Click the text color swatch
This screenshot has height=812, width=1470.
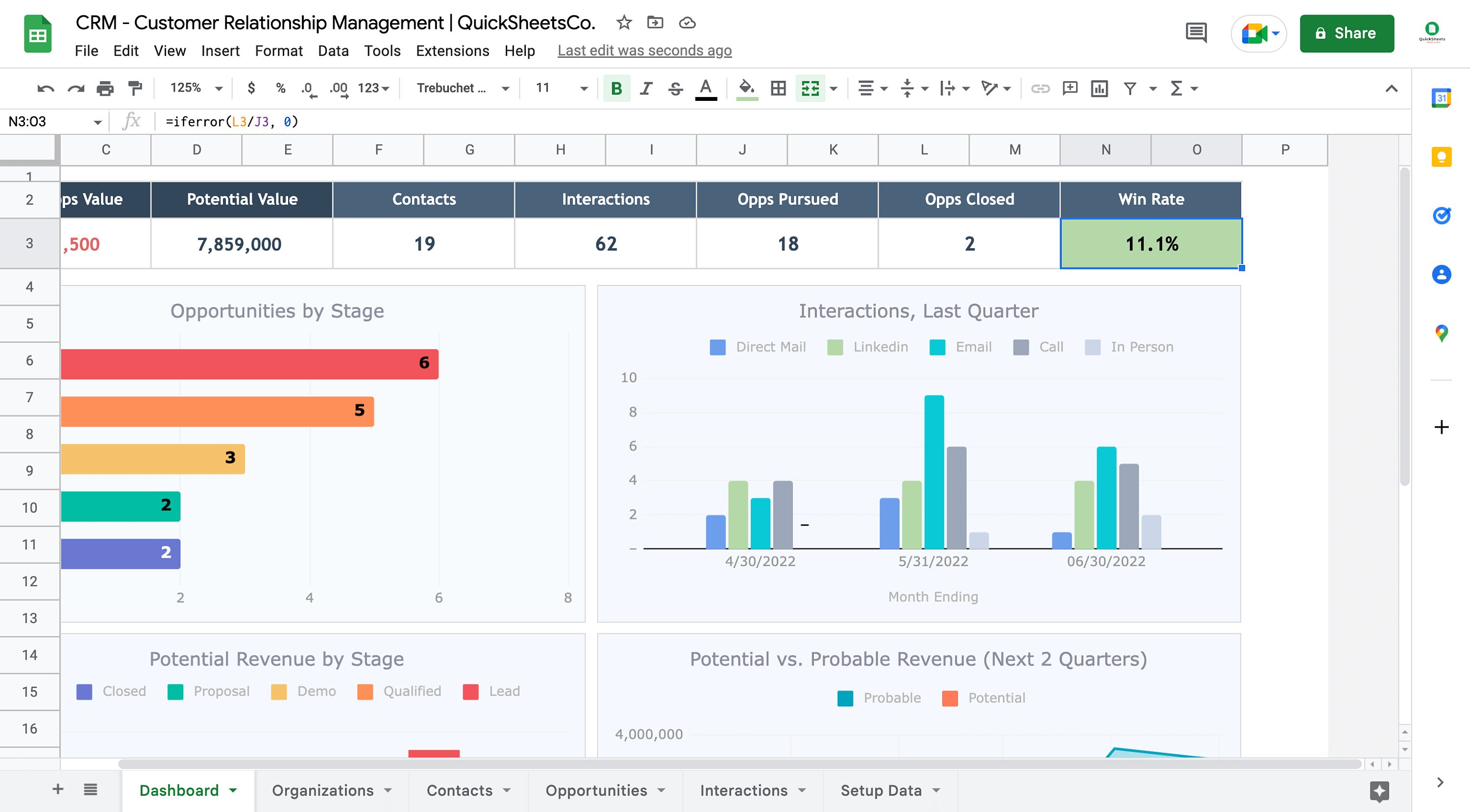706,88
